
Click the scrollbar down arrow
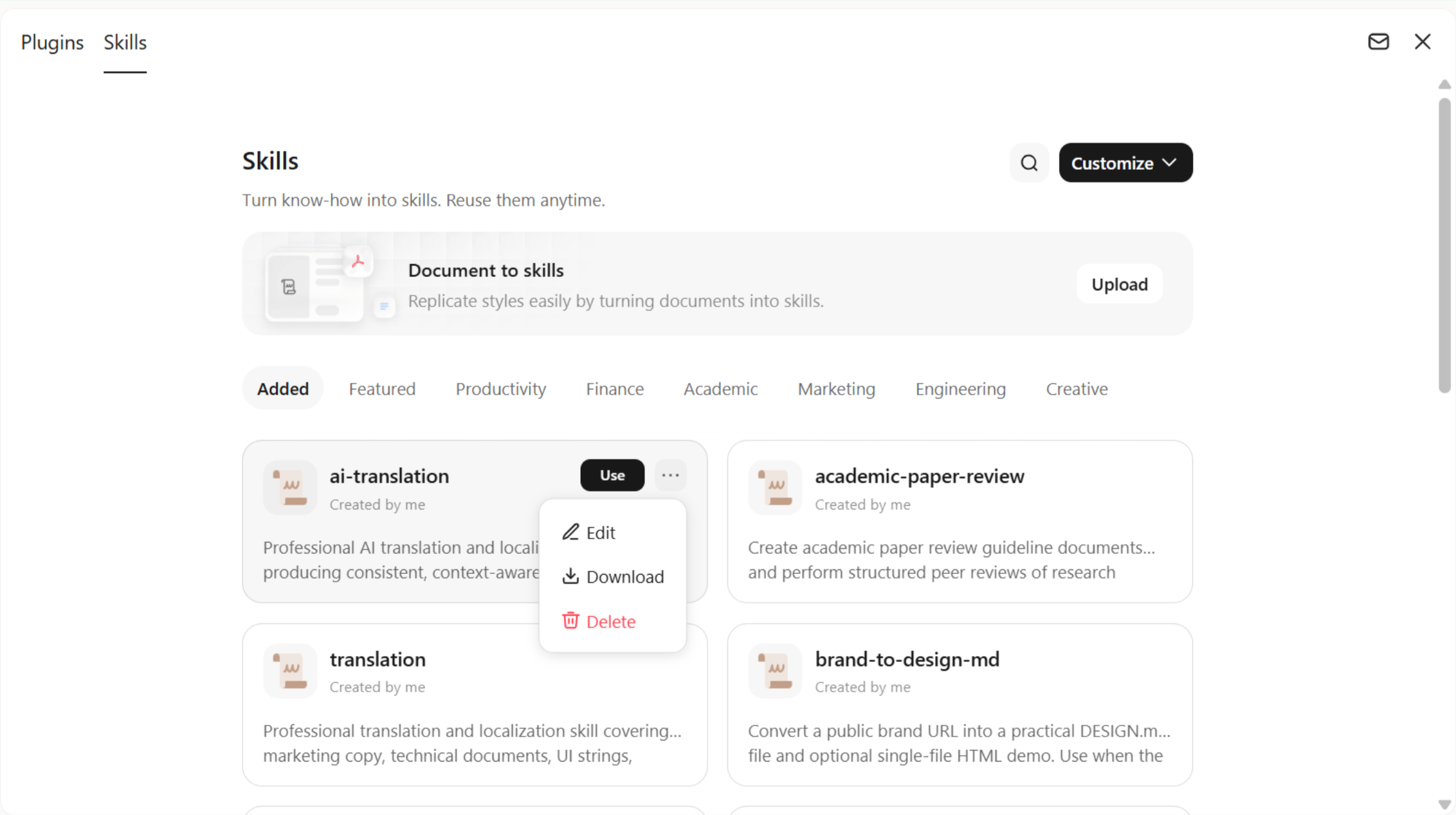tap(1444, 805)
